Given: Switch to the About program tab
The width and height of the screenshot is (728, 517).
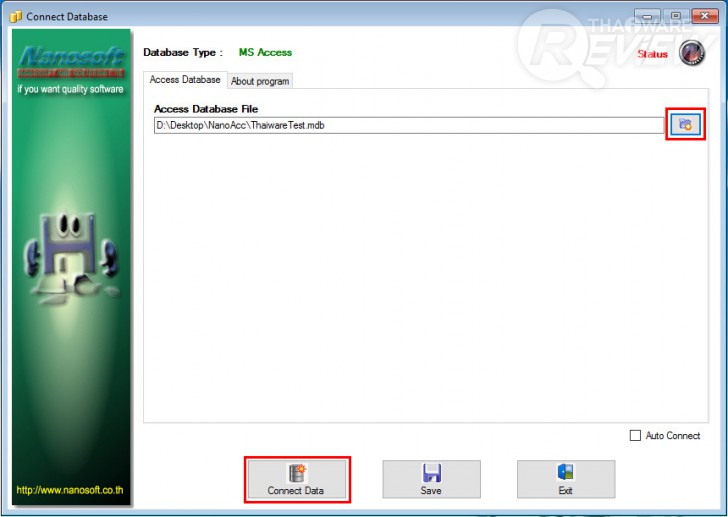Looking at the screenshot, I should (x=260, y=81).
